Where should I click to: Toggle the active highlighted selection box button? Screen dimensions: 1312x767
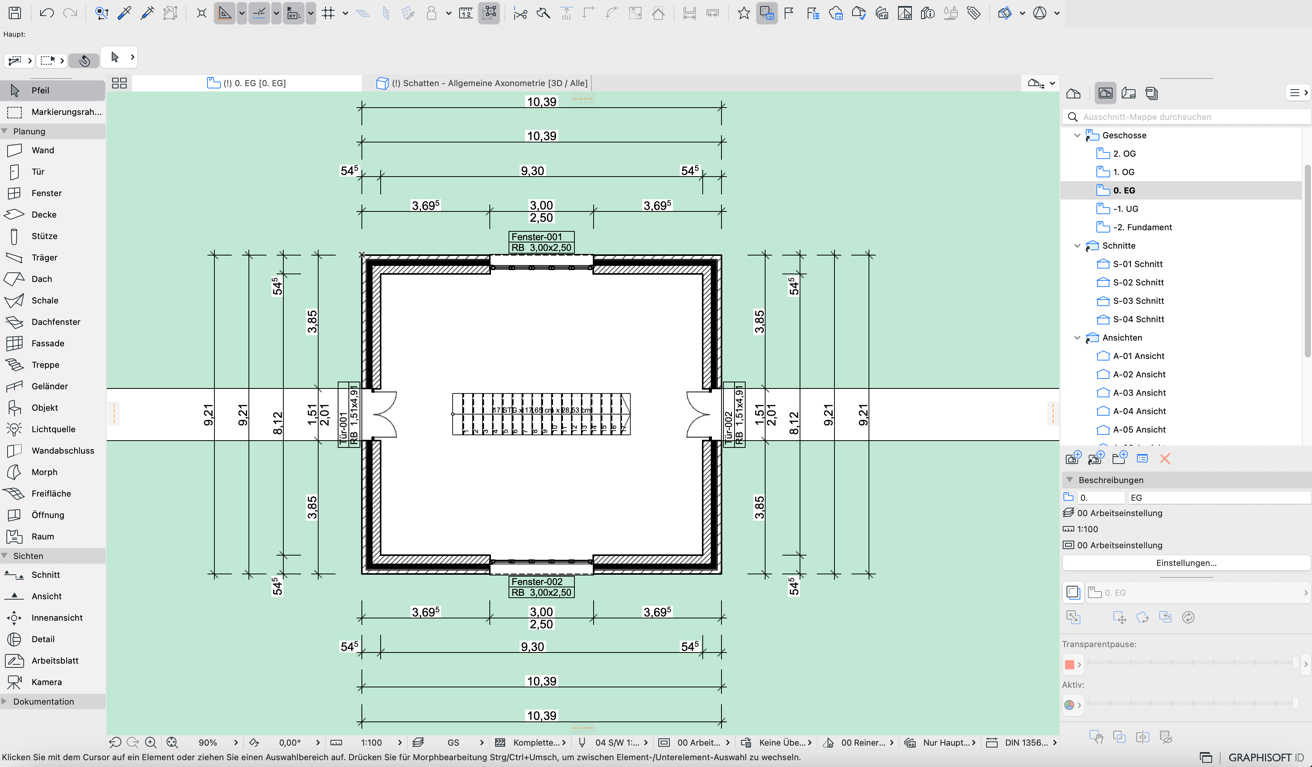(x=490, y=13)
